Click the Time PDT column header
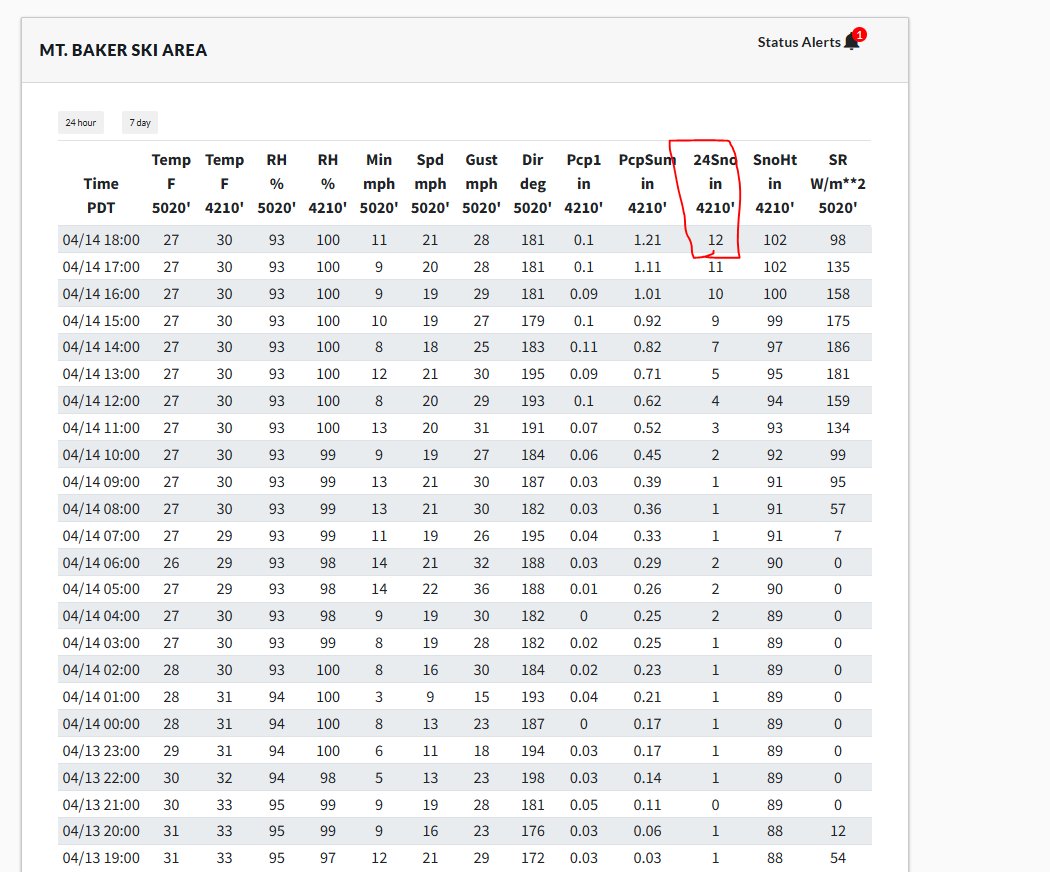Screen dimensions: 1050x872 101,196
